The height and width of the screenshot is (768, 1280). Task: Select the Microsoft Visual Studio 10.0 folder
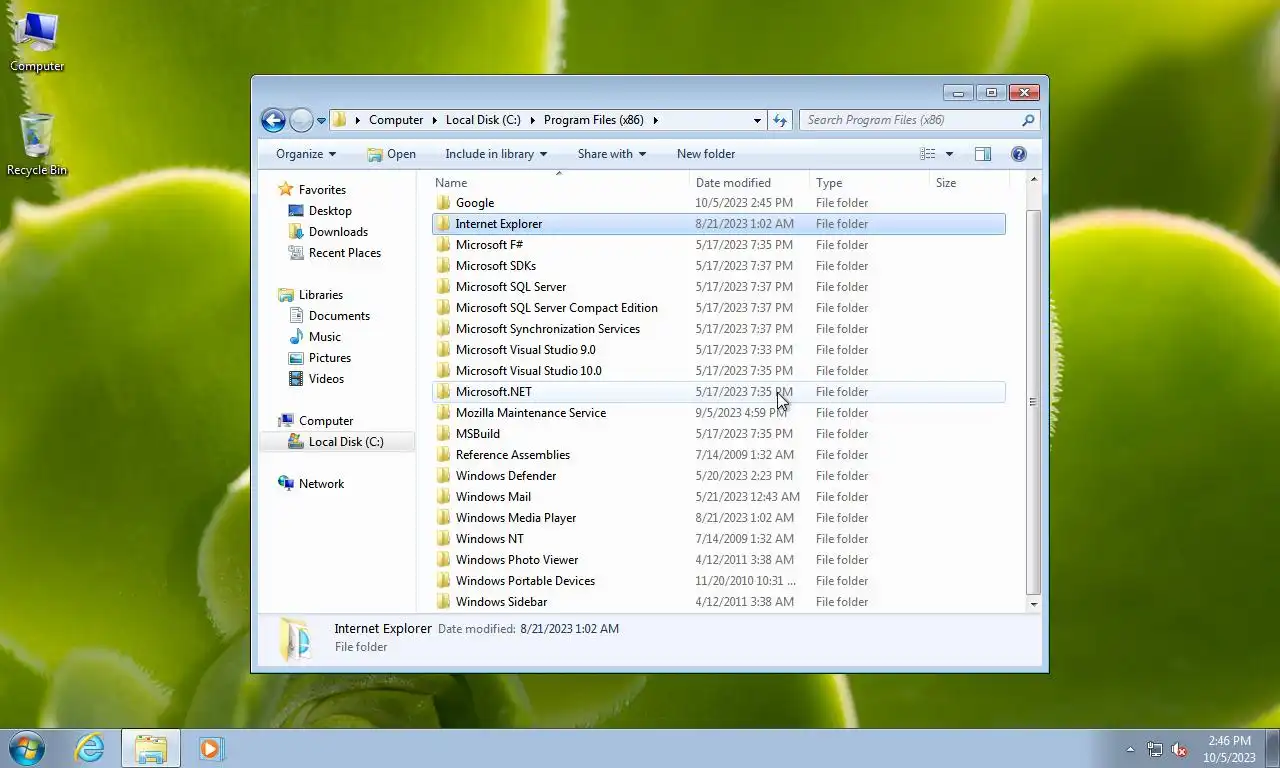click(718, 371)
